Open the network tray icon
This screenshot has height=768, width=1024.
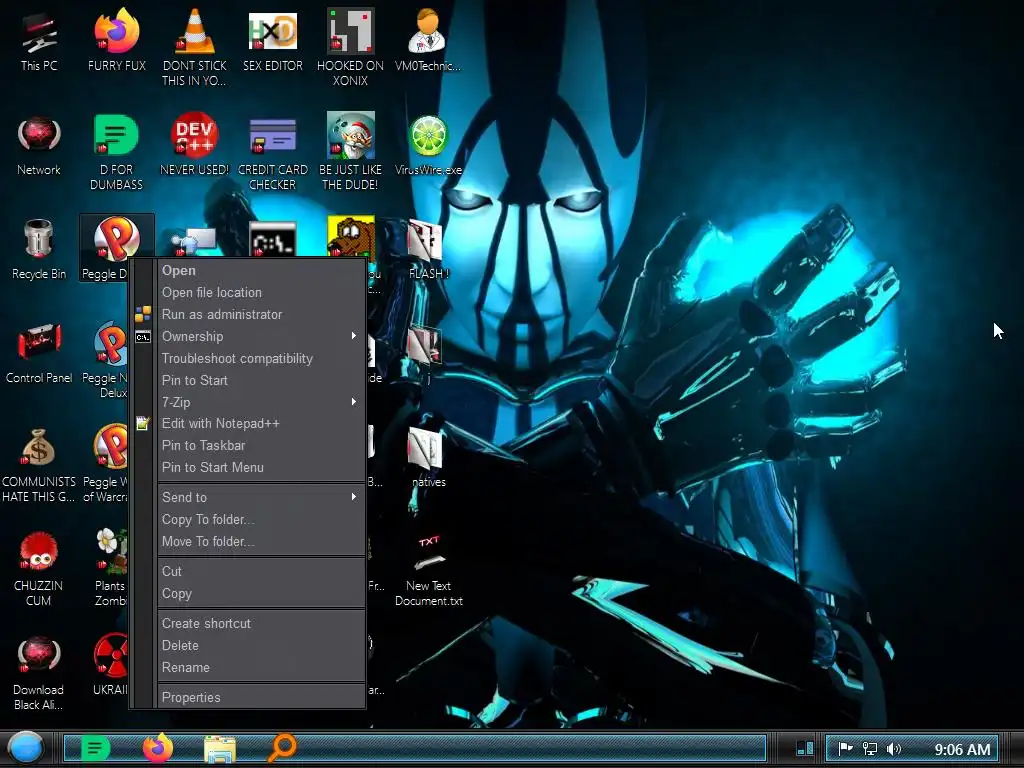point(870,748)
